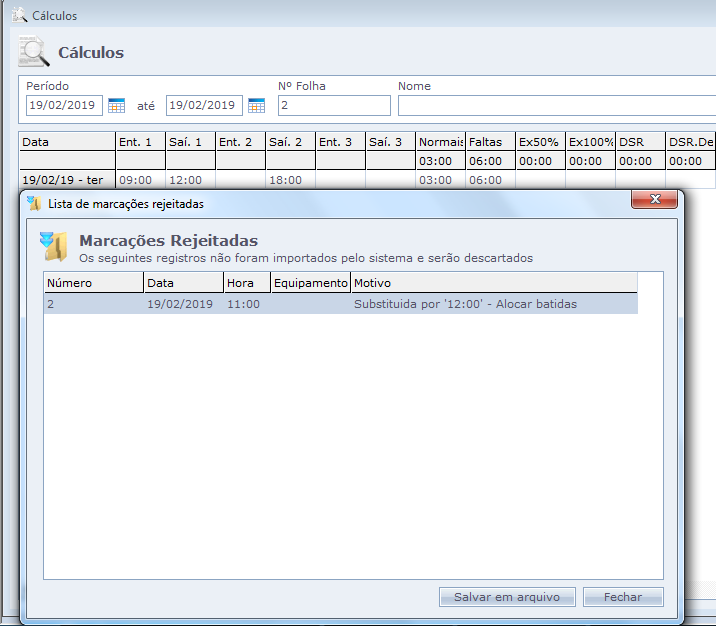Click the dialog title bar icon
Viewport: 716px width, 626px height.
tap(35, 204)
